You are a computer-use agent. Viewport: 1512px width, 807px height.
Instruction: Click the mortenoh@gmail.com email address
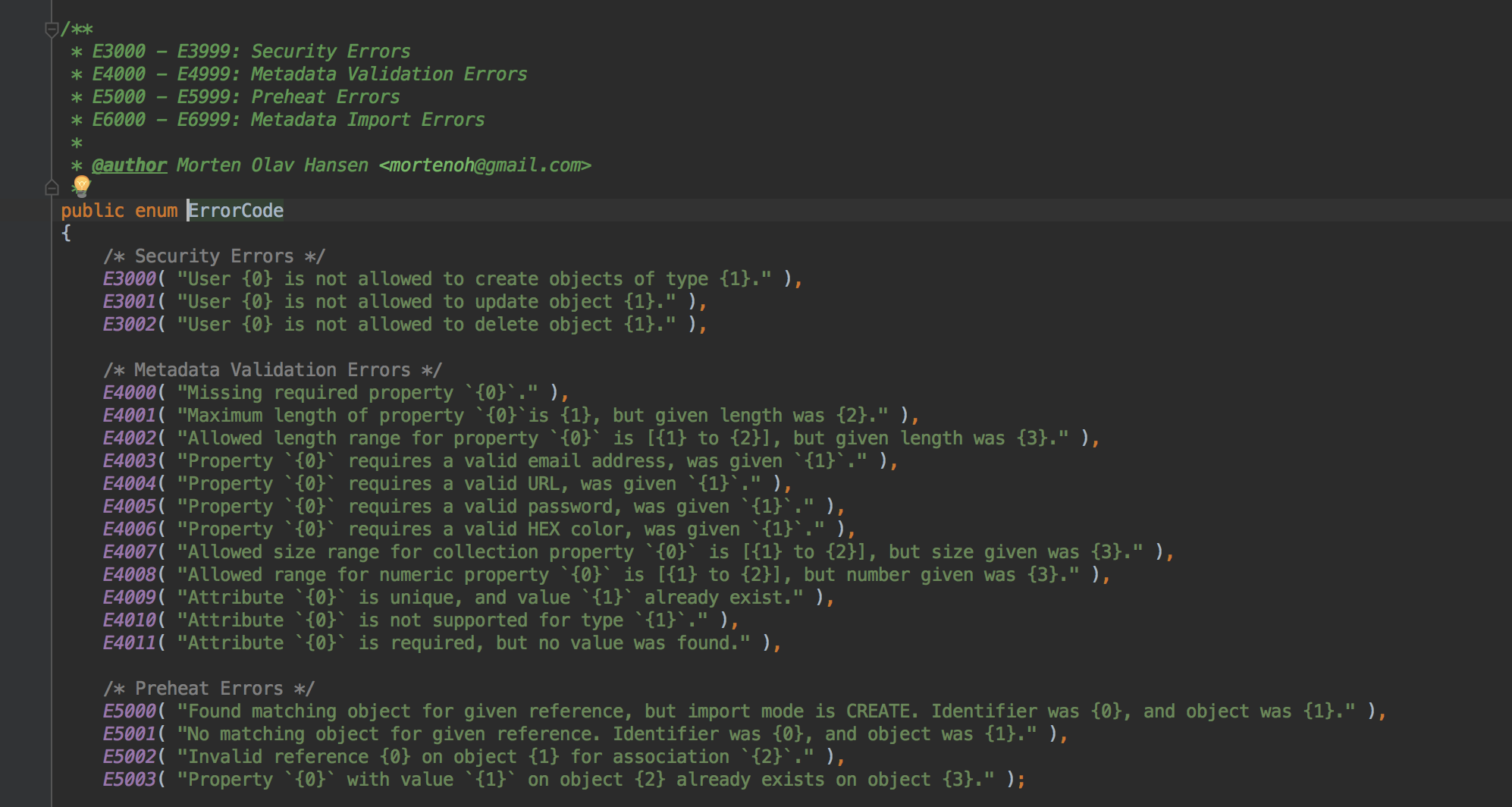[485, 165]
